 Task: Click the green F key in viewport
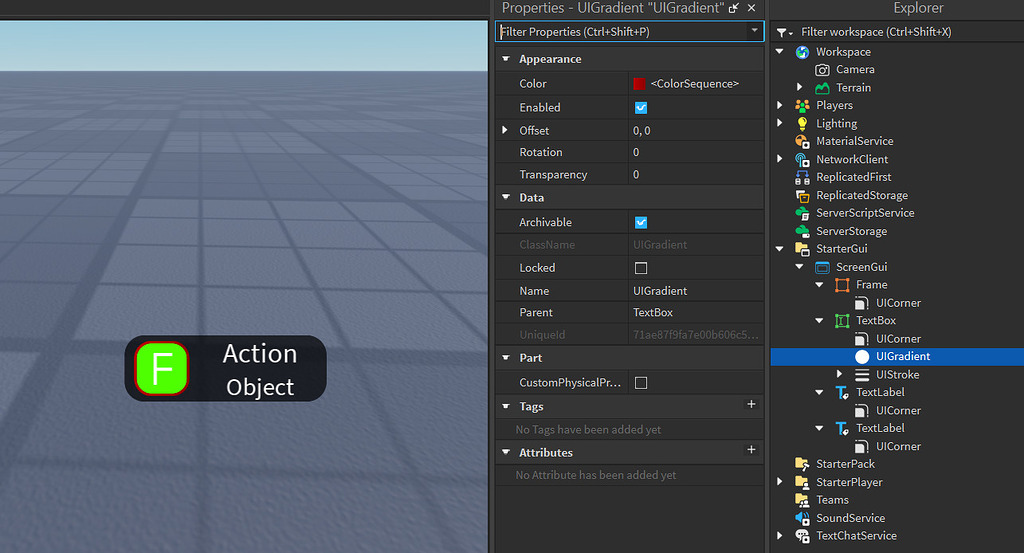click(161, 368)
